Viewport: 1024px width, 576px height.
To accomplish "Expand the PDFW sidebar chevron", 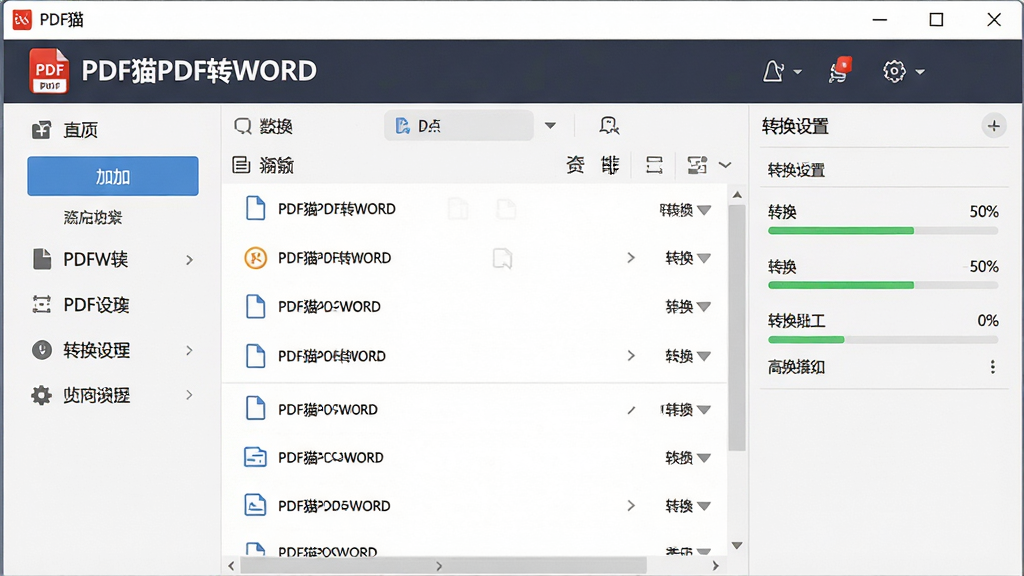I will (x=189, y=260).
